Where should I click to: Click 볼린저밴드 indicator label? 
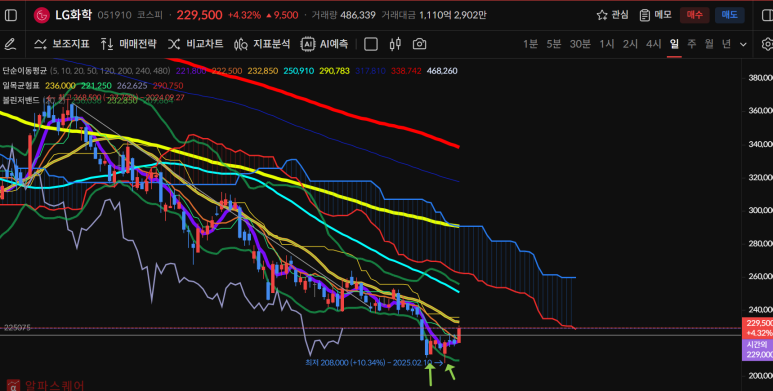(x=21, y=100)
